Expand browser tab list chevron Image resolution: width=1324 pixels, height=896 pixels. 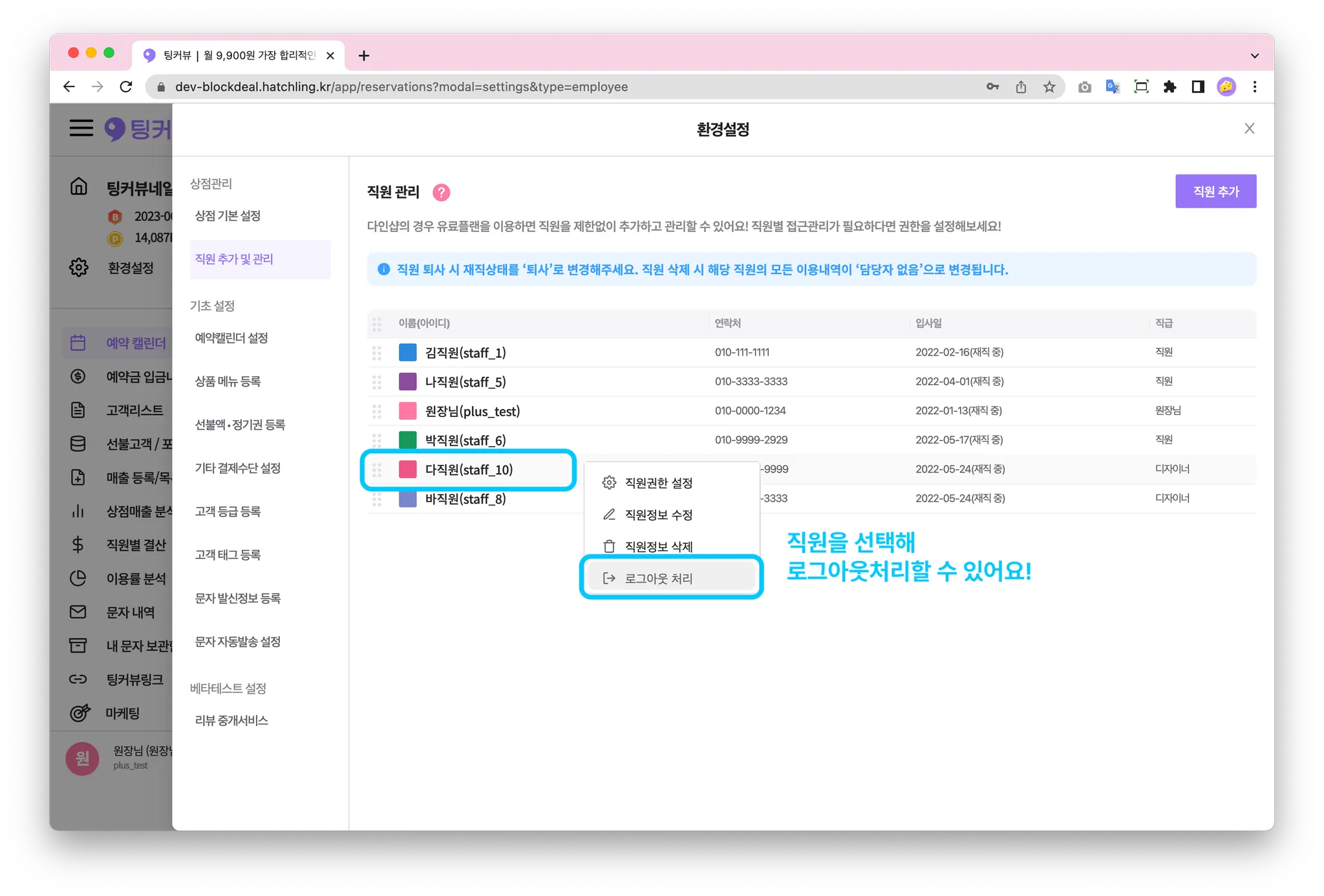tap(1254, 56)
